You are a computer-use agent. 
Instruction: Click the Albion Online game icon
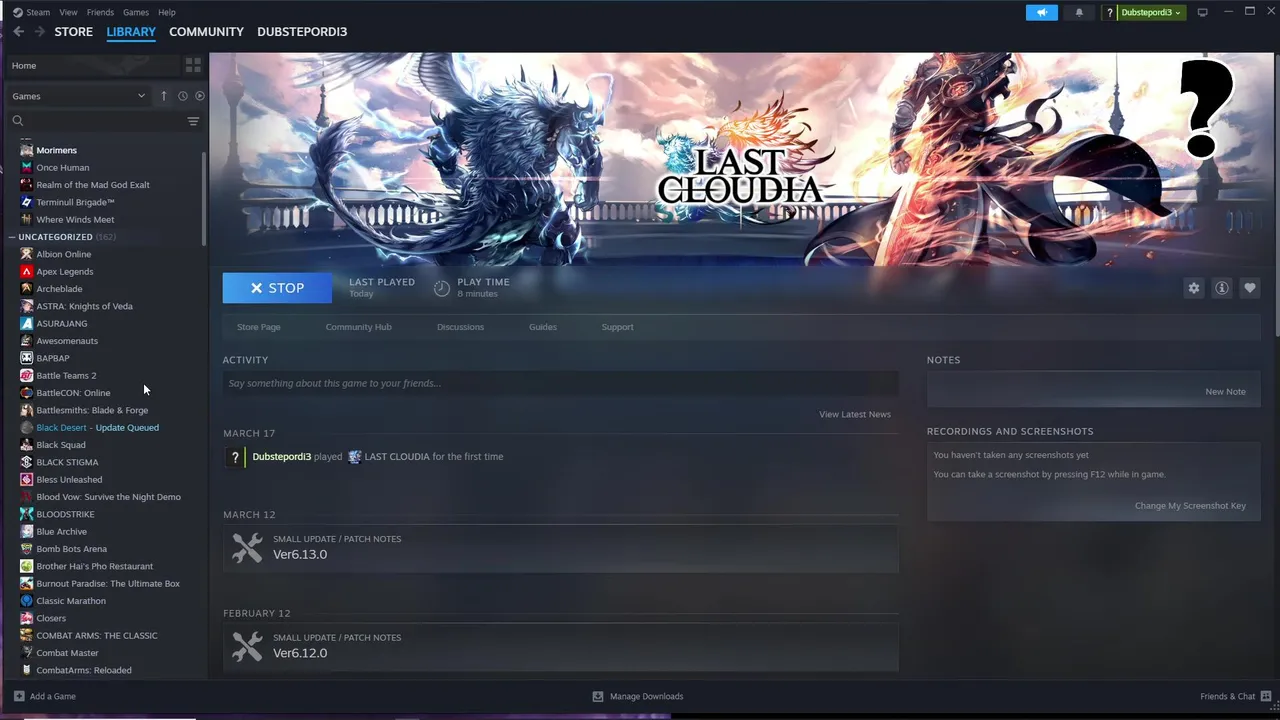[27, 254]
